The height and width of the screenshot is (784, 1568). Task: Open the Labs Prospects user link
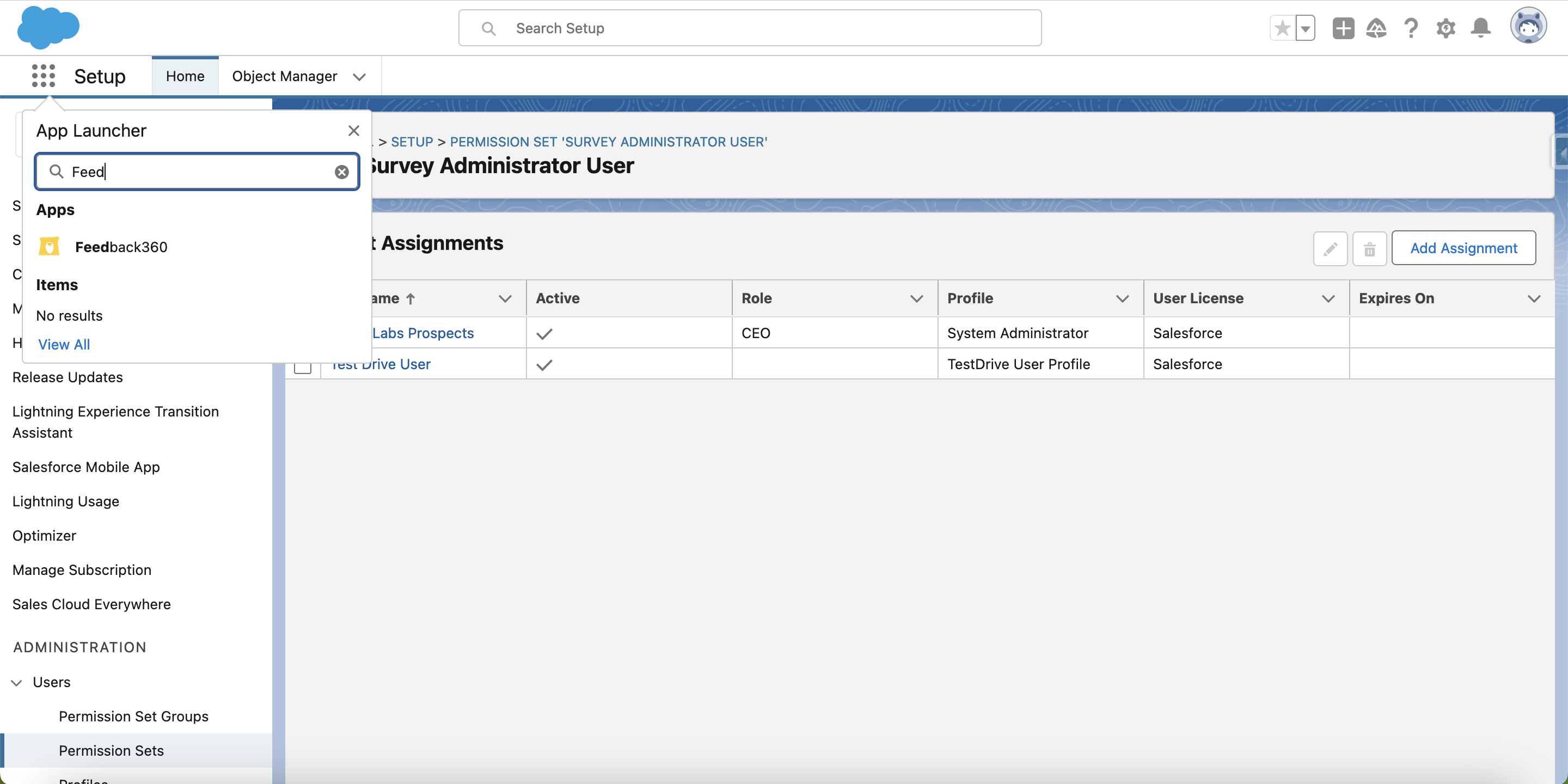(x=423, y=333)
